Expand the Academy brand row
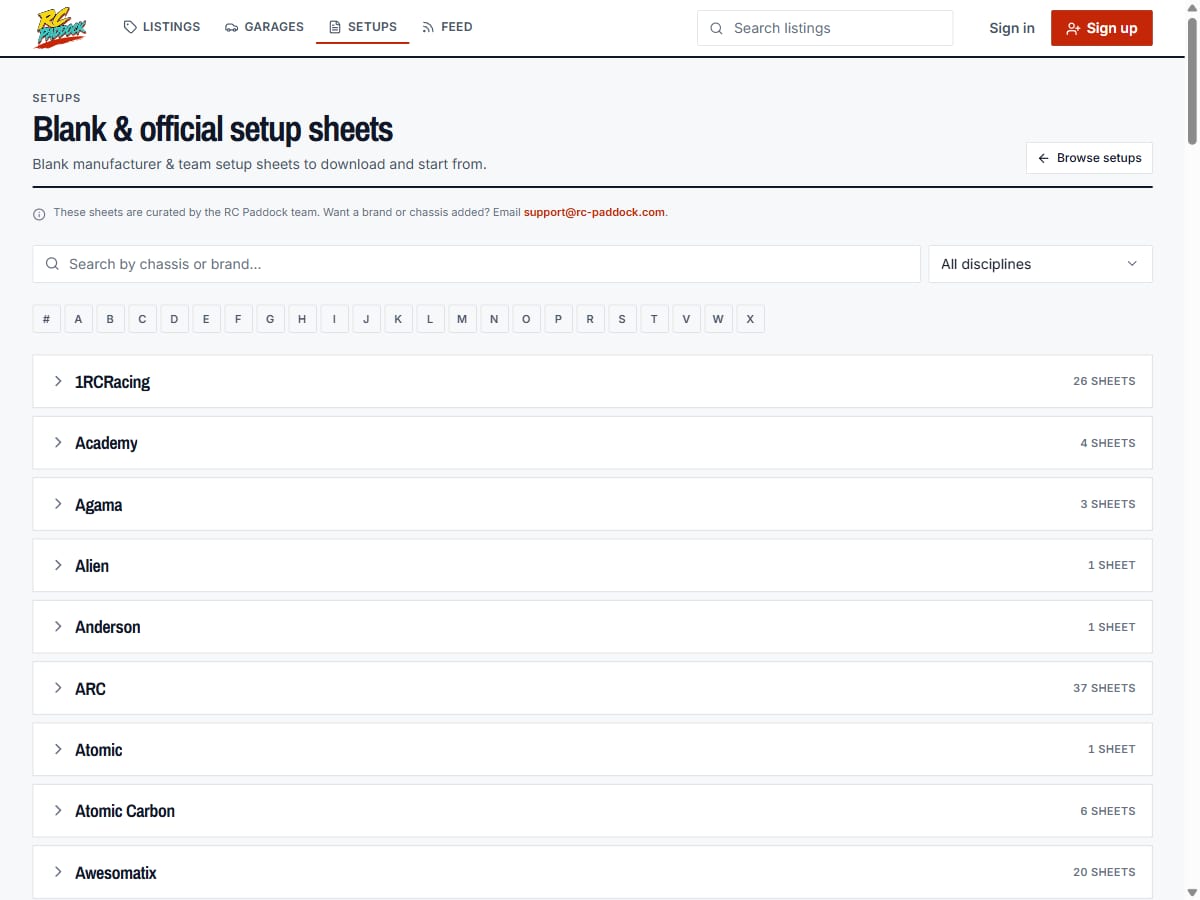The height and width of the screenshot is (900, 1200). [592, 443]
